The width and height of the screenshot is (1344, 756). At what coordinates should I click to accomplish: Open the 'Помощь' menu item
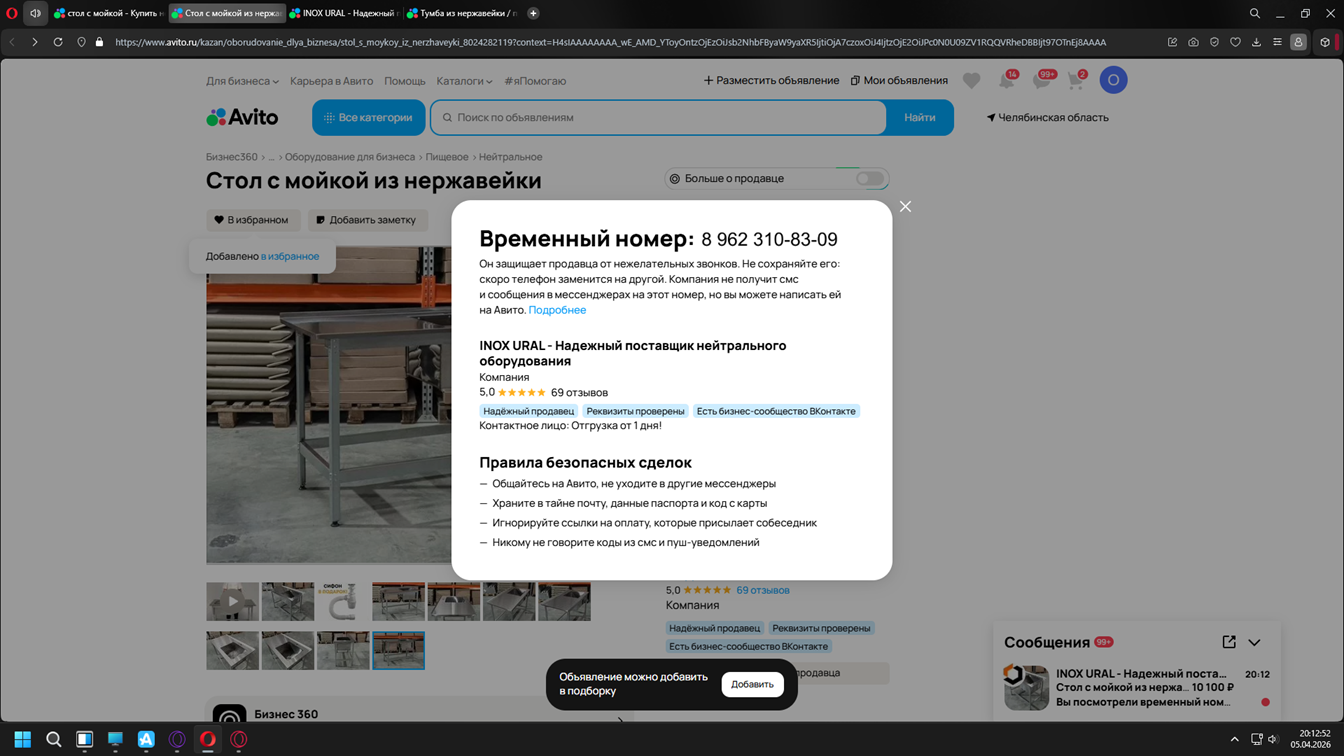coord(405,81)
